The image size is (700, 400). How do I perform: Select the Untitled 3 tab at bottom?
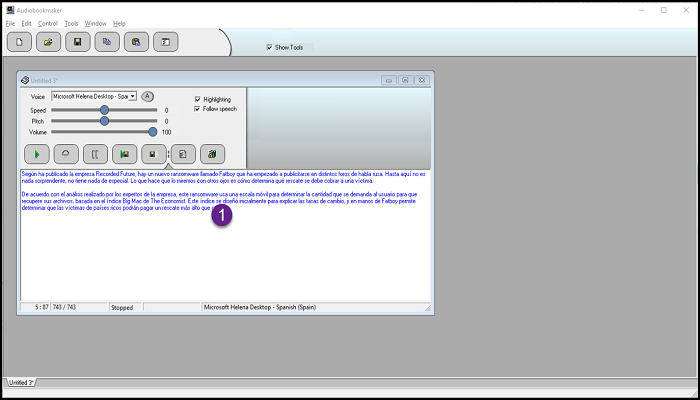click(x=22, y=383)
